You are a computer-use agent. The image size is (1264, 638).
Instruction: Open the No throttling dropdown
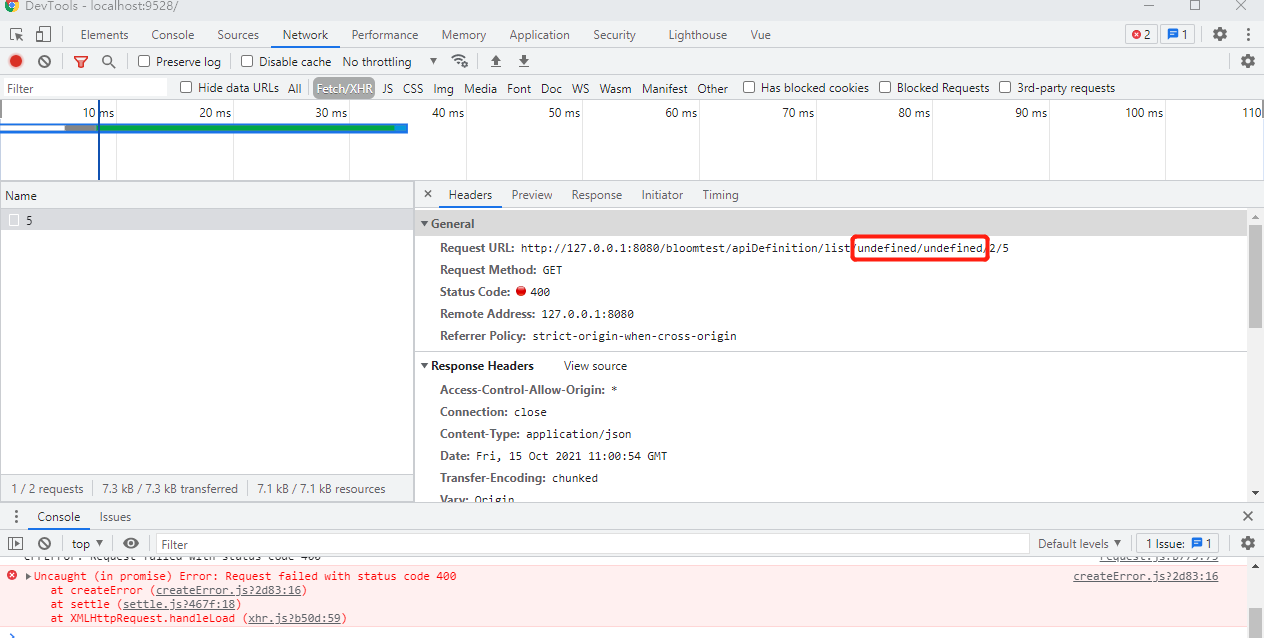point(390,61)
